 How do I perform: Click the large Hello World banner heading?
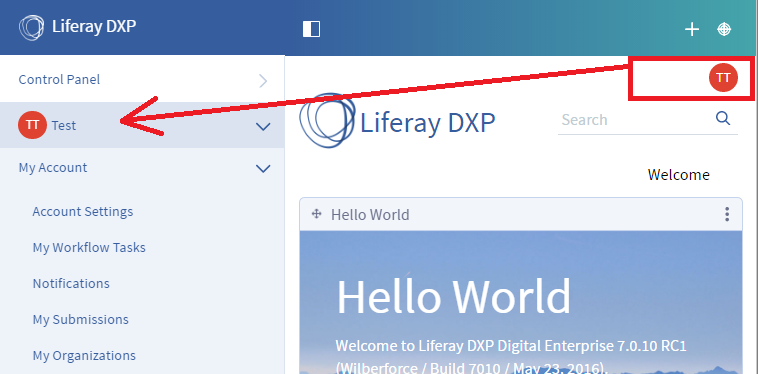(453, 297)
